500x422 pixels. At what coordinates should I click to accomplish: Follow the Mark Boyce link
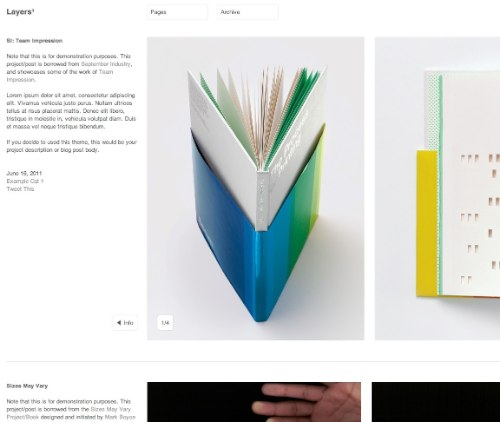click(120, 417)
